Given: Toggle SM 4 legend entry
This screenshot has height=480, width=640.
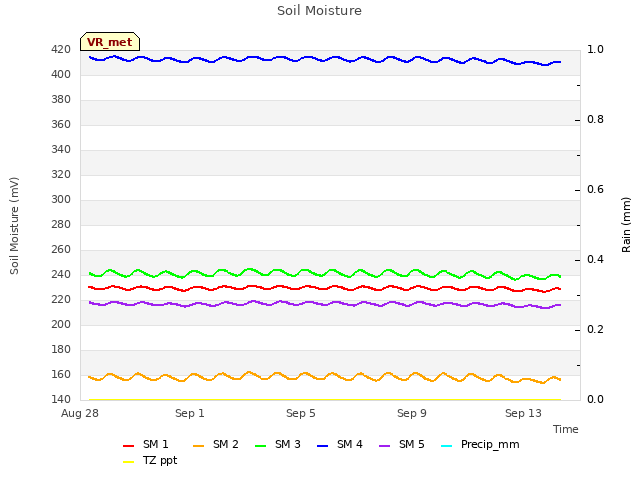Looking at the screenshot, I should (x=340, y=444).
